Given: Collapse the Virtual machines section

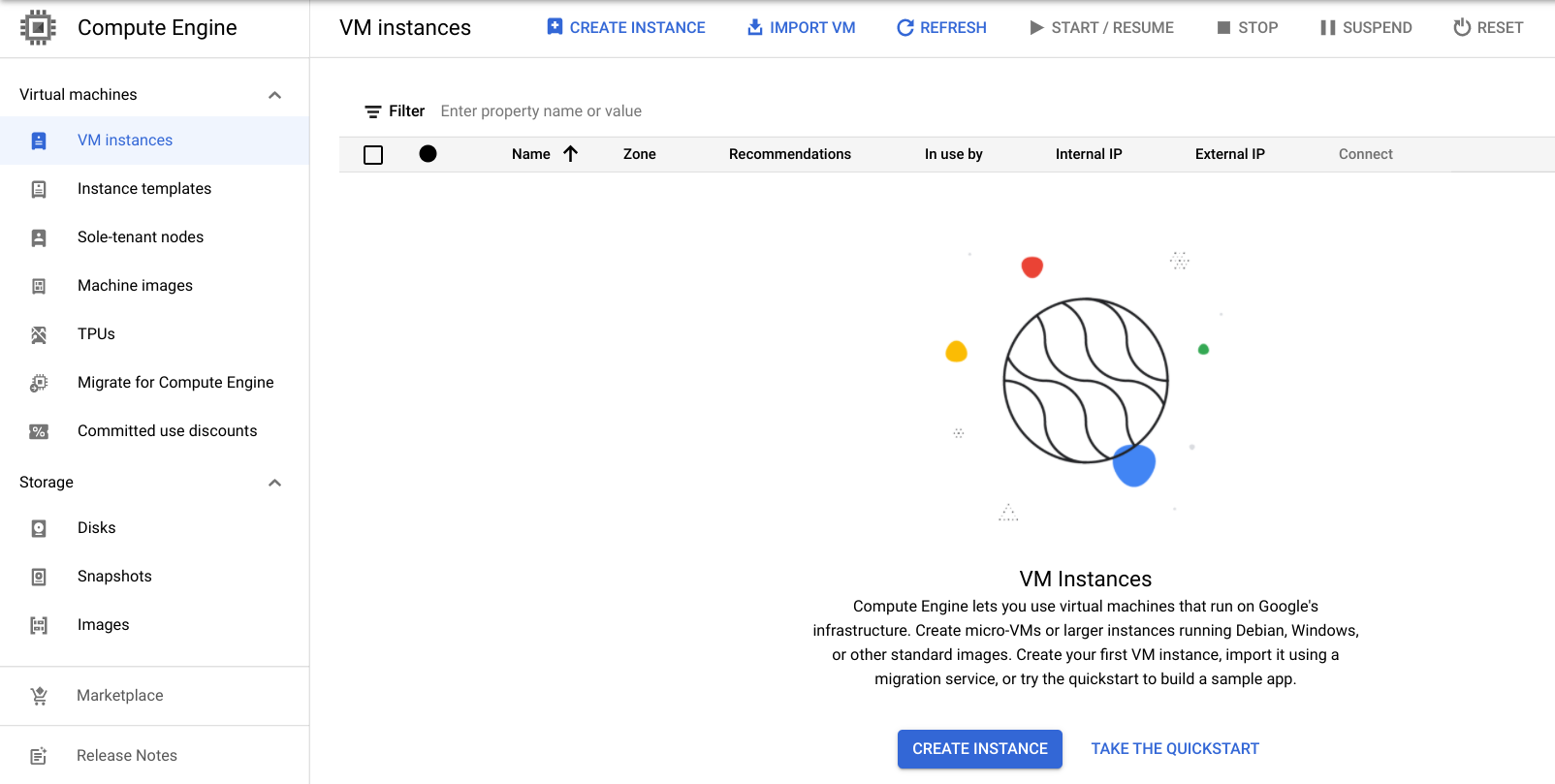Looking at the screenshot, I should [x=275, y=95].
